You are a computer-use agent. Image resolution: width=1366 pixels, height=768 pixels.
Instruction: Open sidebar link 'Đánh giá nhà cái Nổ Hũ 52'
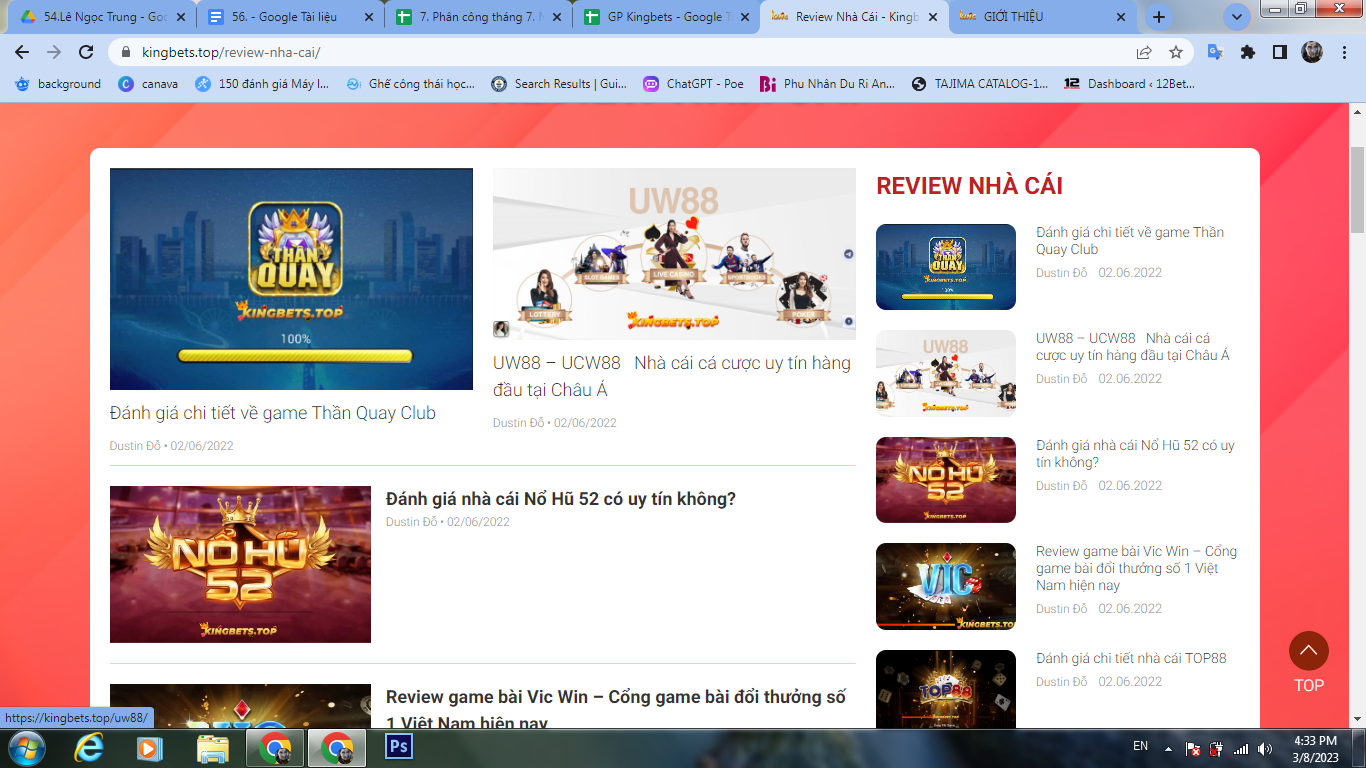(1135, 454)
